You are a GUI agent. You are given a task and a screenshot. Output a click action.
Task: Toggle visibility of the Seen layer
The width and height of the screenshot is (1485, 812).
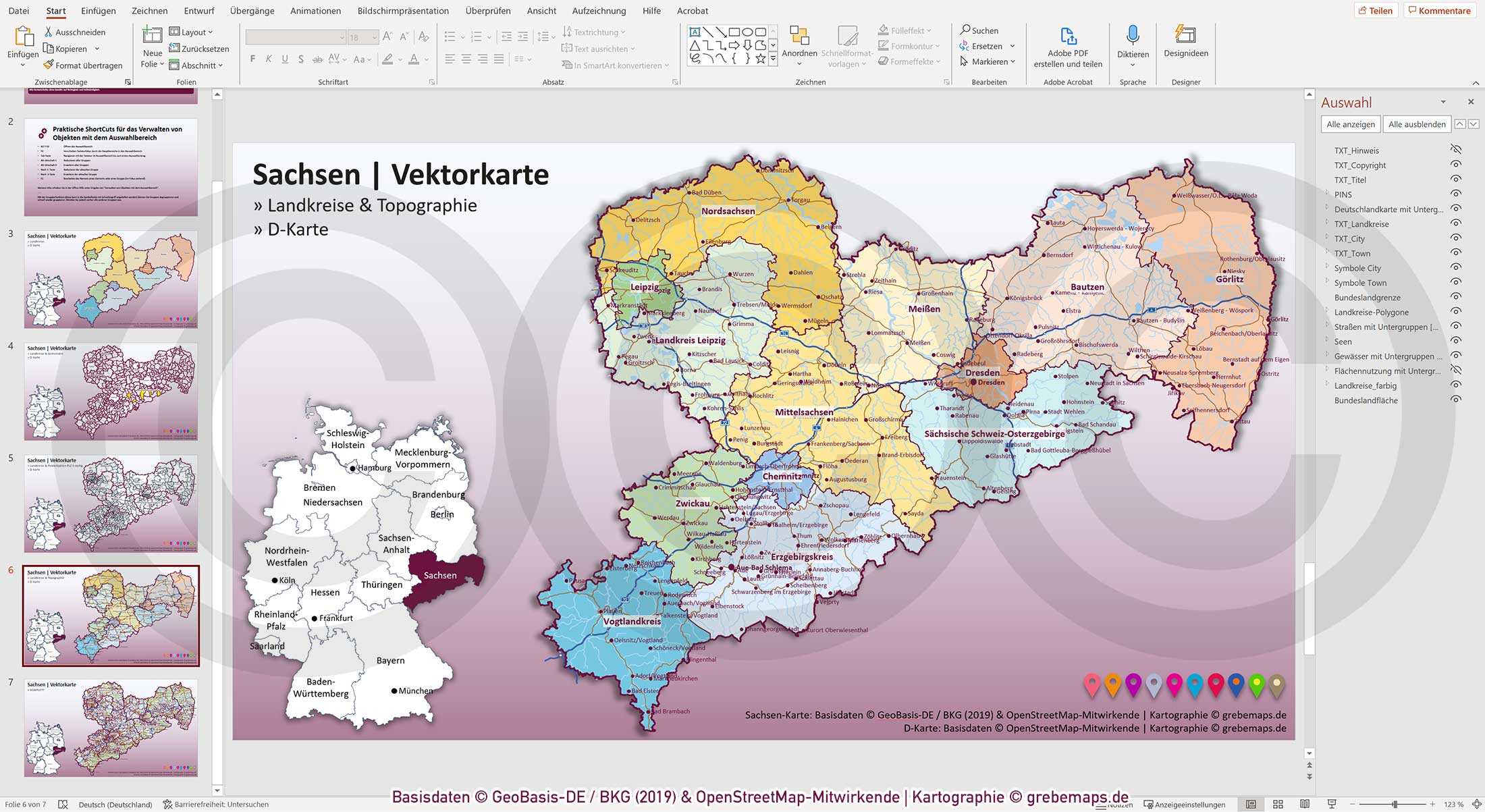[1455, 342]
